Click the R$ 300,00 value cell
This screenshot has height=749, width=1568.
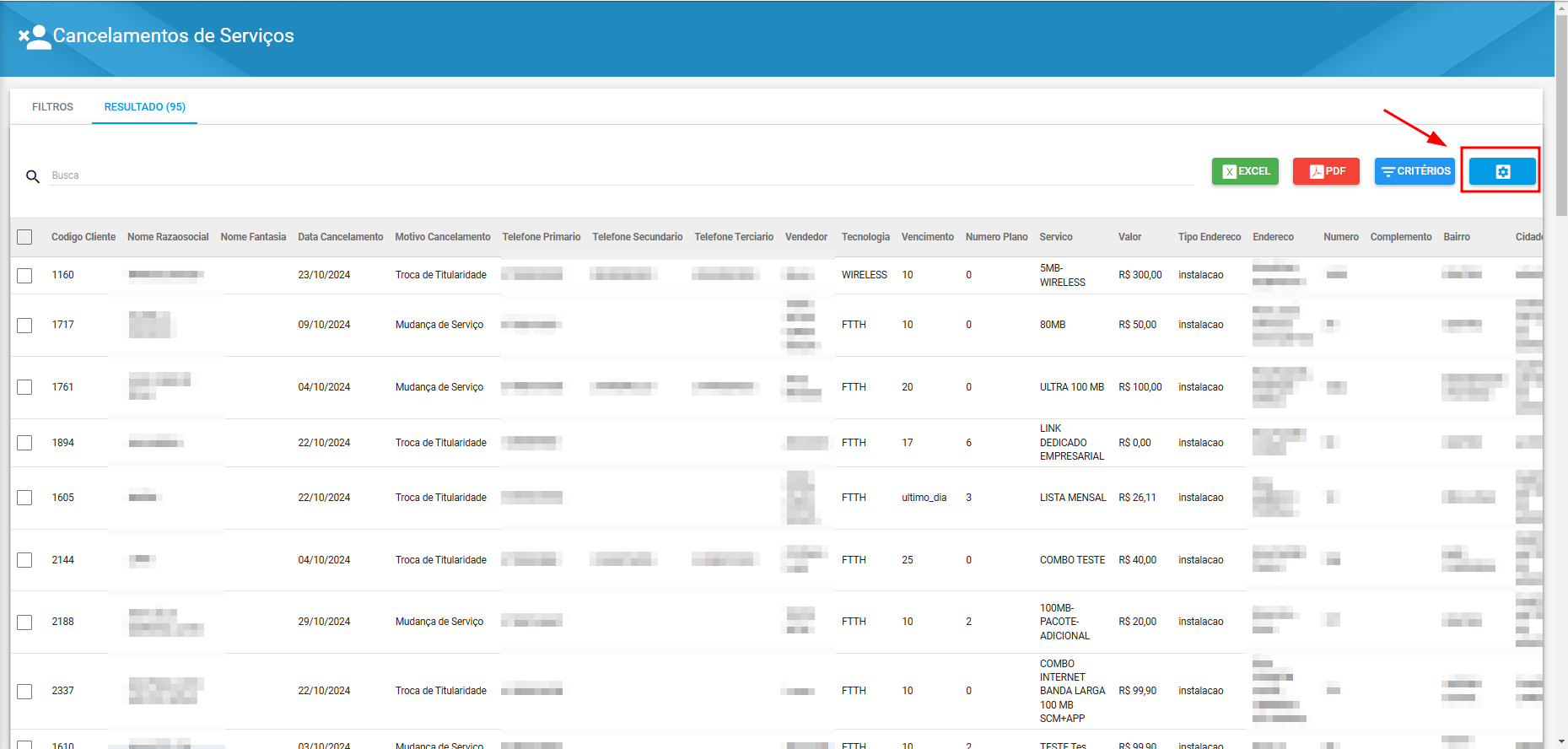coord(1140,275)
